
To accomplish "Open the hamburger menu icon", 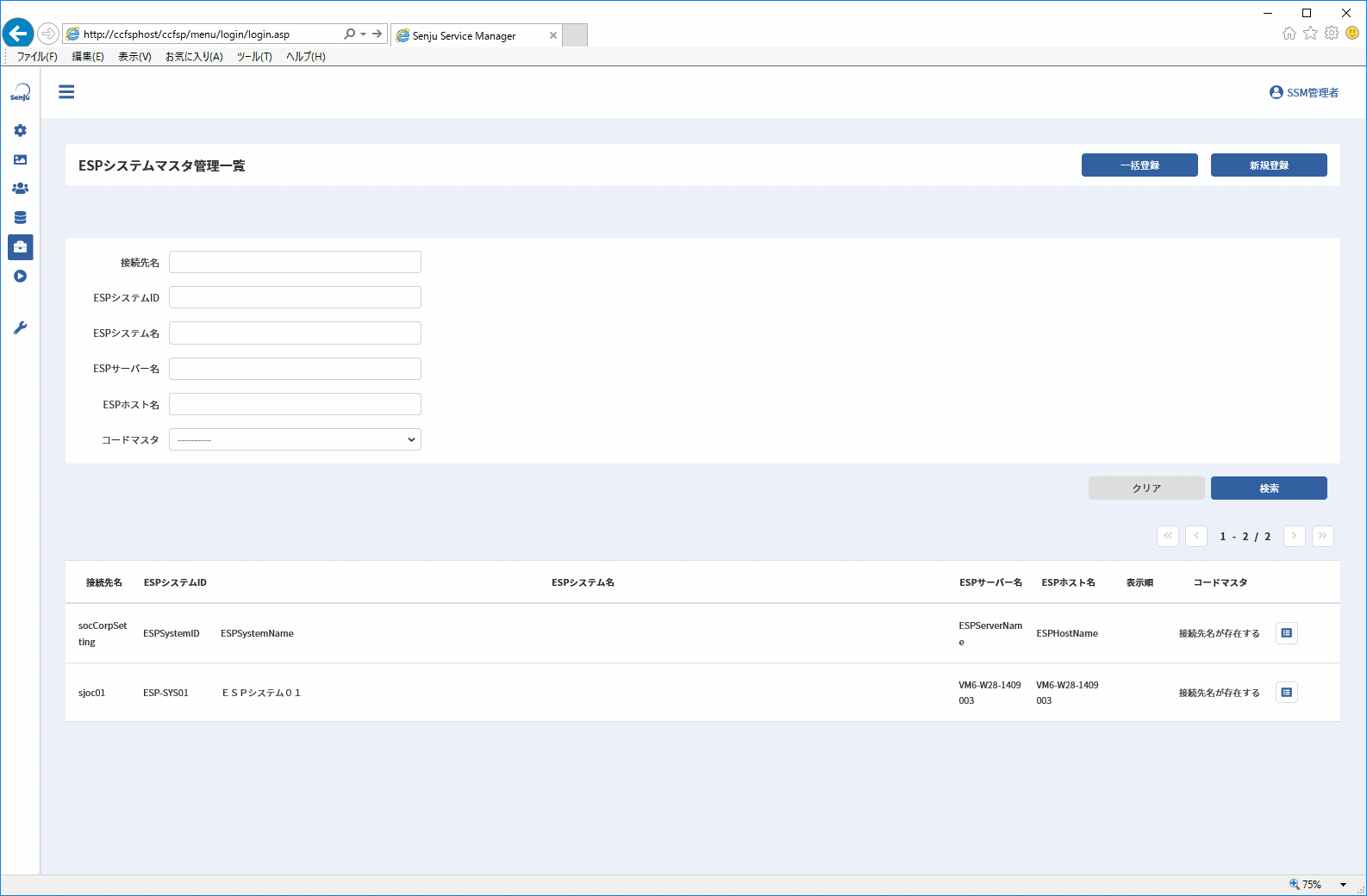I will [x=66, y=92].
